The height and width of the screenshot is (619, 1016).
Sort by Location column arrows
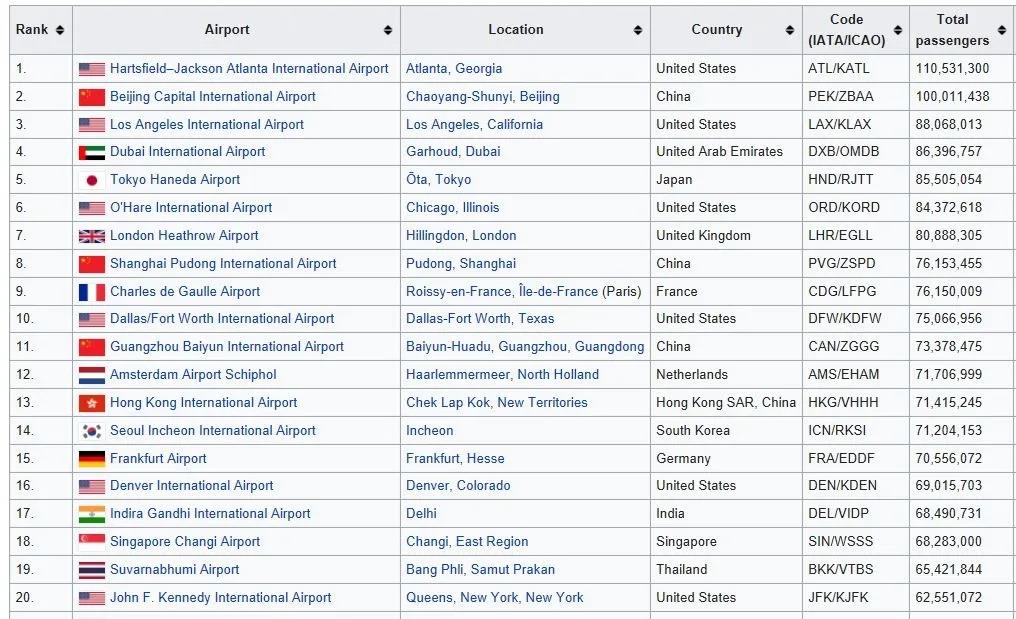tap(638, 30)
